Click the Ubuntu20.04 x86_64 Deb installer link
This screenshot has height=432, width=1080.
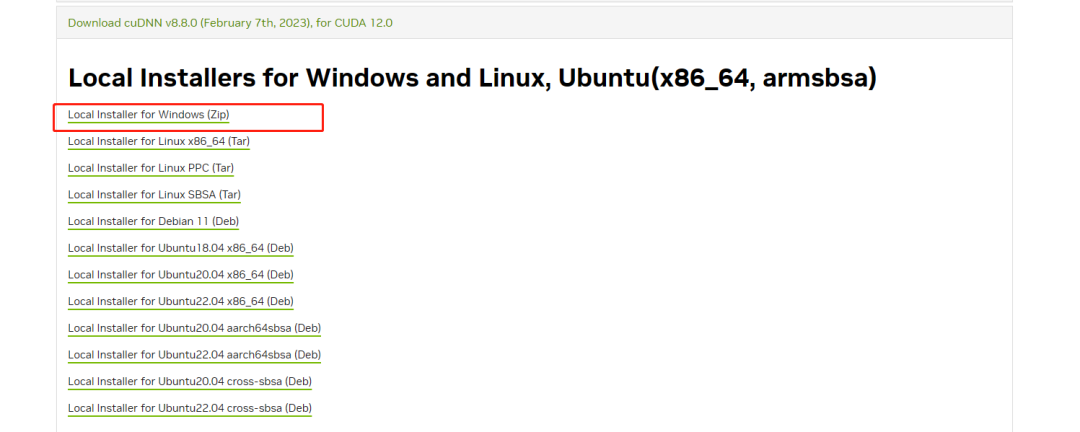tap(180, 275)
